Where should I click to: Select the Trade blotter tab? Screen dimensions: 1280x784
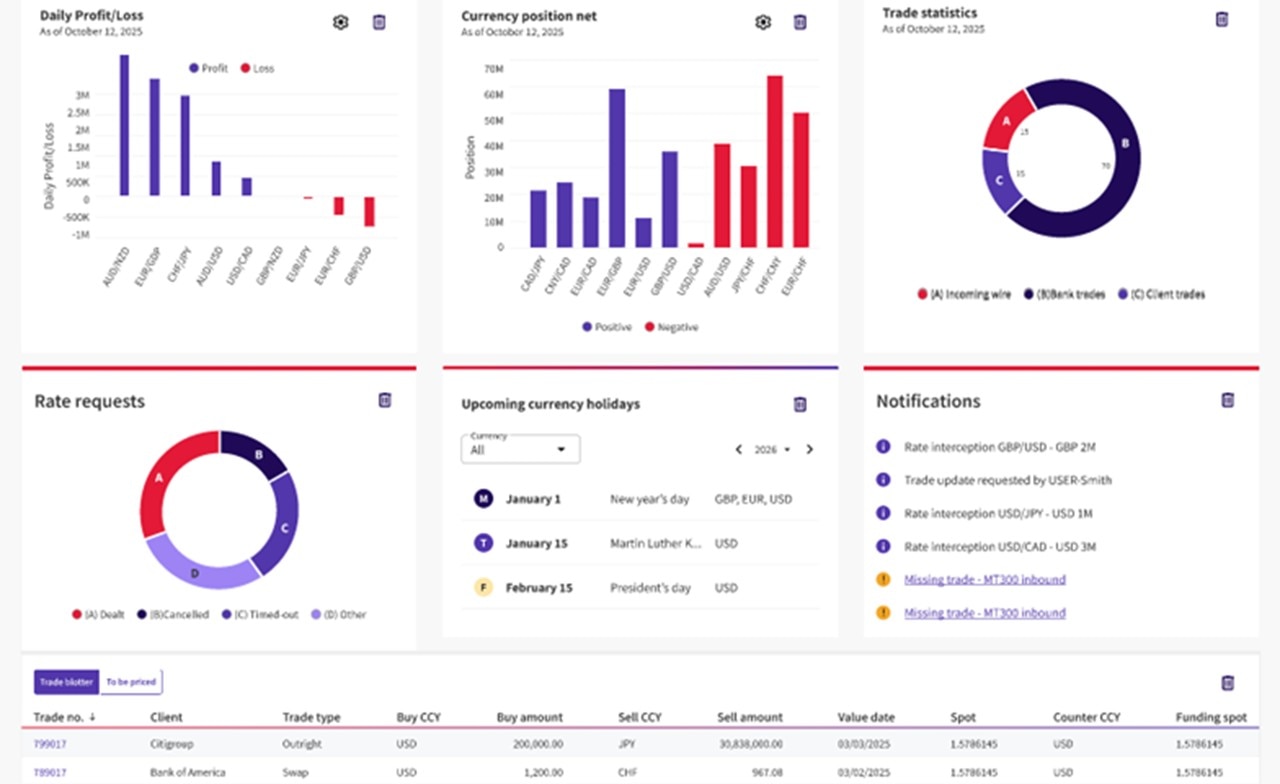pyautogui.click(x=66, y=681)
